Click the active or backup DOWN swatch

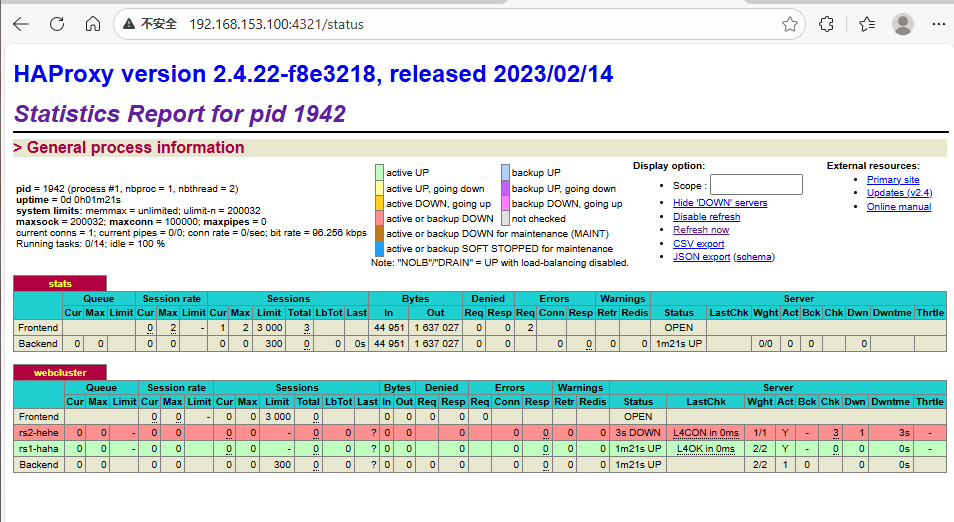point(380,218)
